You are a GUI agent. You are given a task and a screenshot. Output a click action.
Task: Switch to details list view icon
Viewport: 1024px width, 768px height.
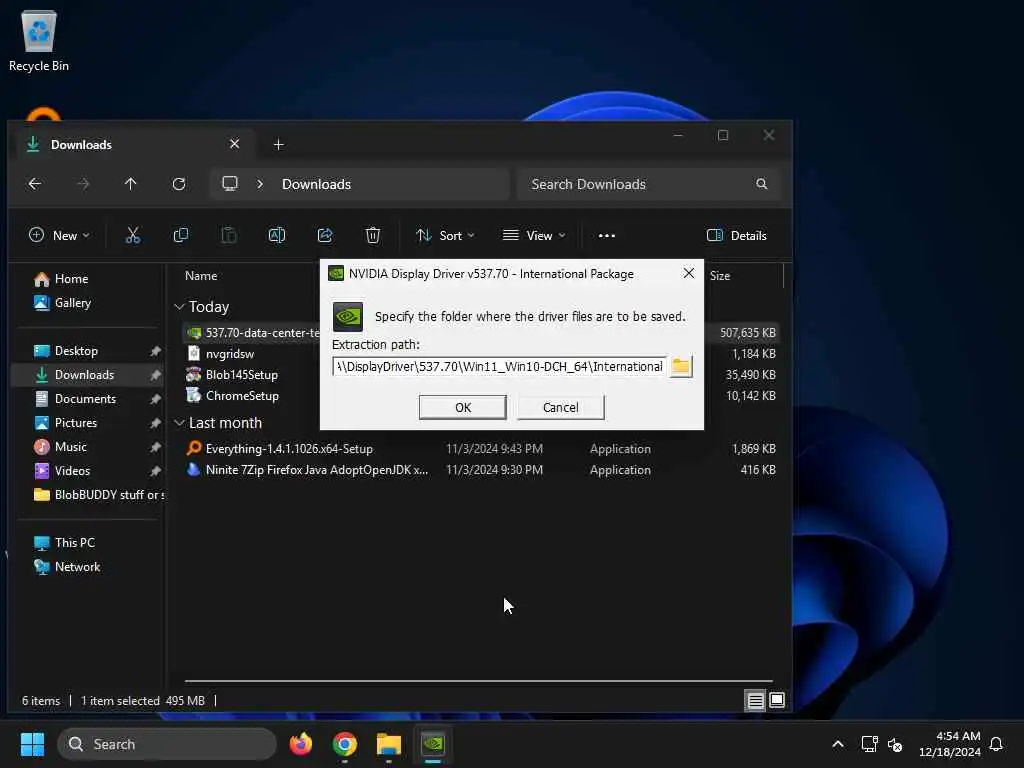[x=756, y=701]
